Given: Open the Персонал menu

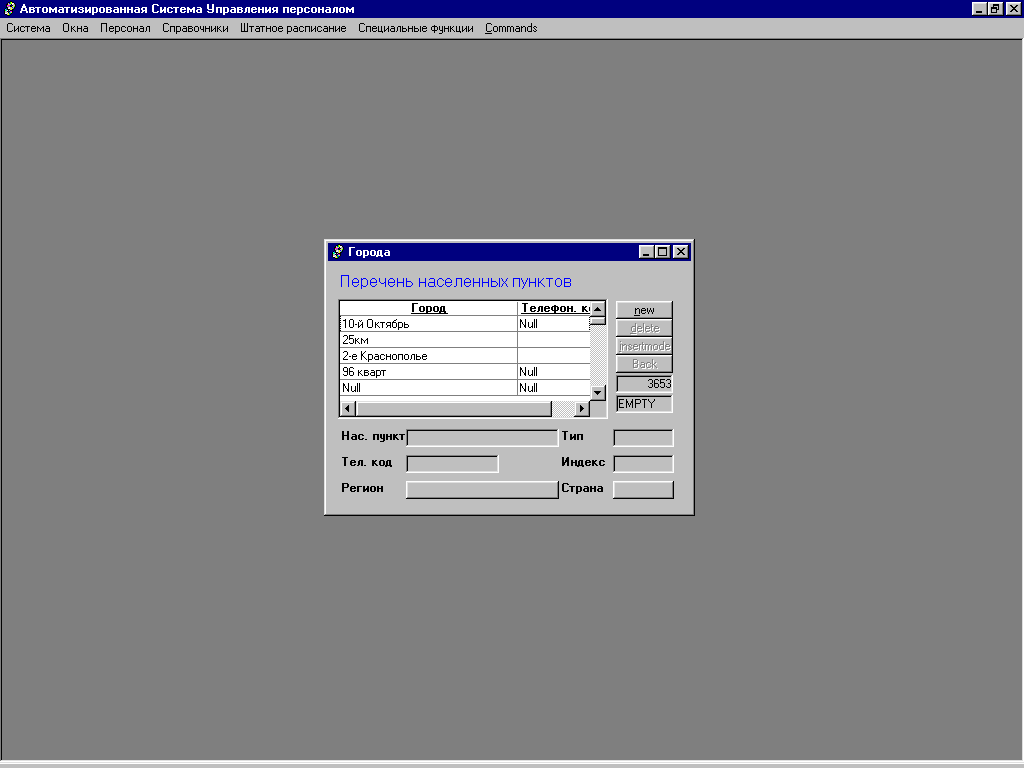Looking at the screenshot, I should tap(125, 28).
